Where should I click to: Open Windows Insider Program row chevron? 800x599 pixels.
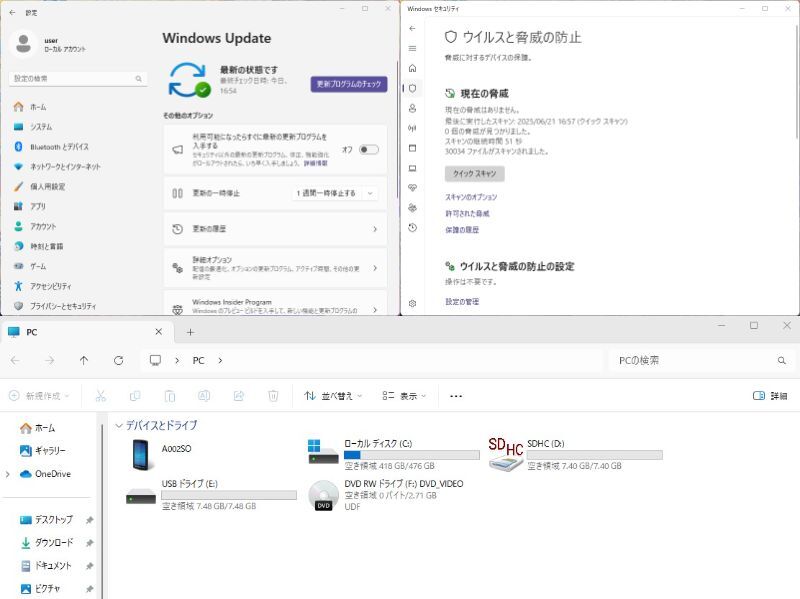375,310
